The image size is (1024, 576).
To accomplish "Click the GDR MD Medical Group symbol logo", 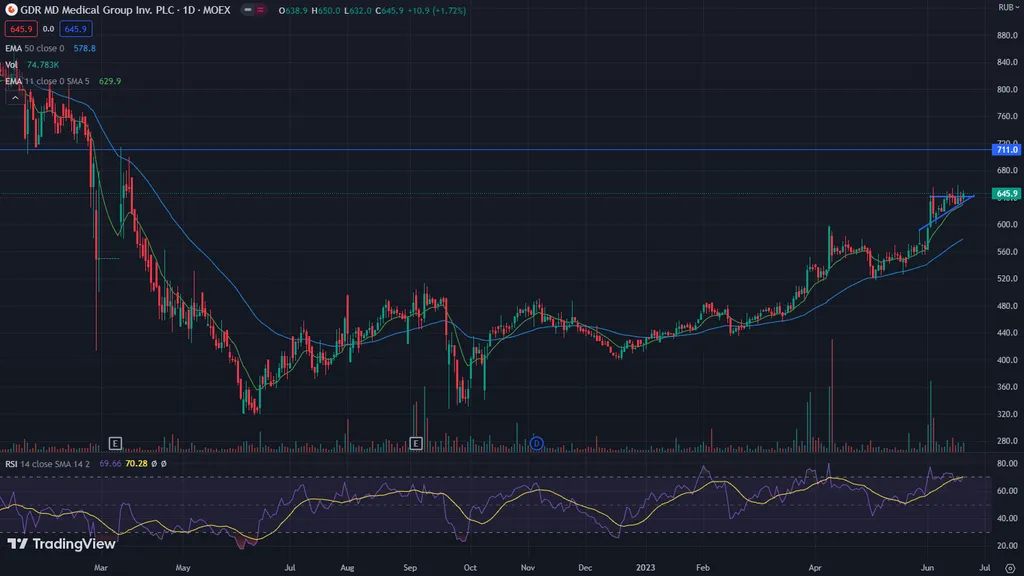I will 11,10.
